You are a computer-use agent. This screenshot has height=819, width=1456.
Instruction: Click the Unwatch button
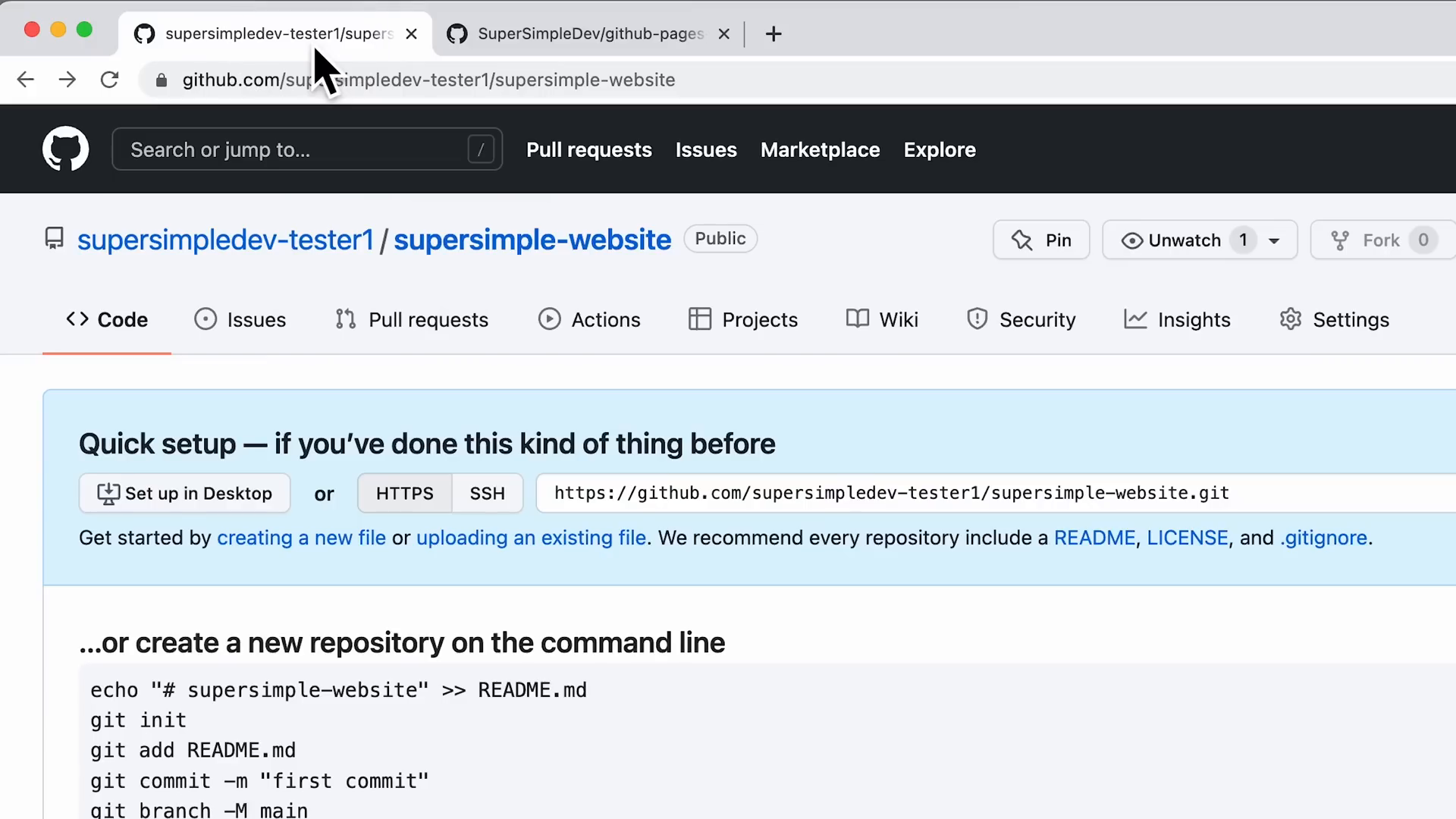pyautogui.click(x=1200, y=240)
